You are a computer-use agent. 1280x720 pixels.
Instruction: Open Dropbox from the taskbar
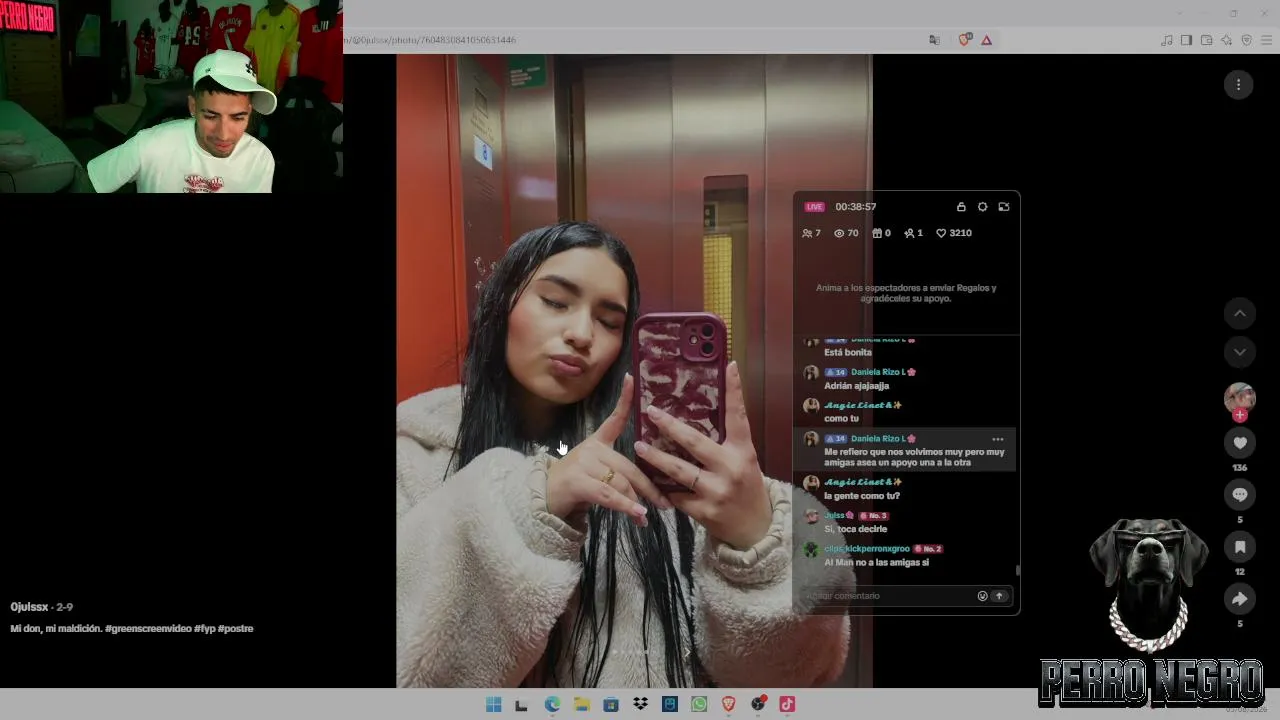[x=640, y=704]
